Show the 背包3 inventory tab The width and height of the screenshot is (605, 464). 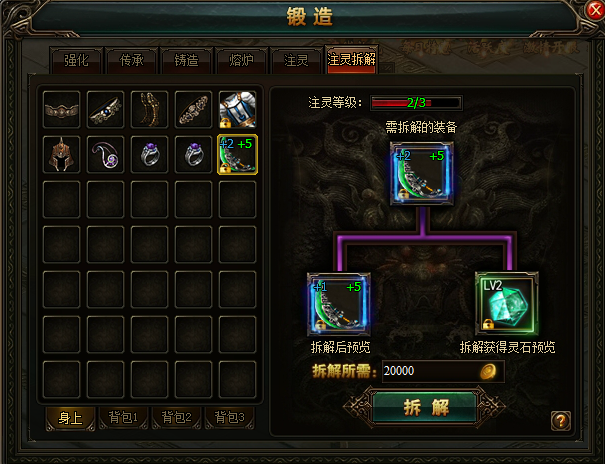click(230, 417)
